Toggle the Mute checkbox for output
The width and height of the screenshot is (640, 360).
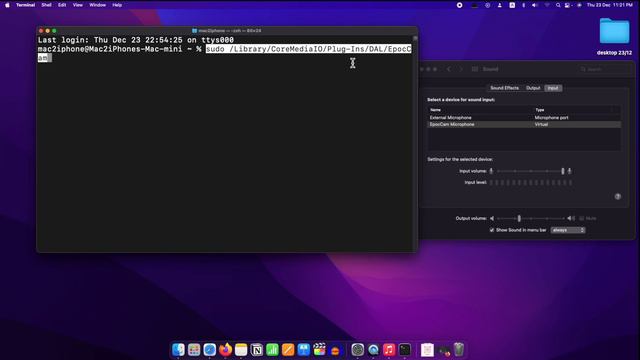[582, 219]
